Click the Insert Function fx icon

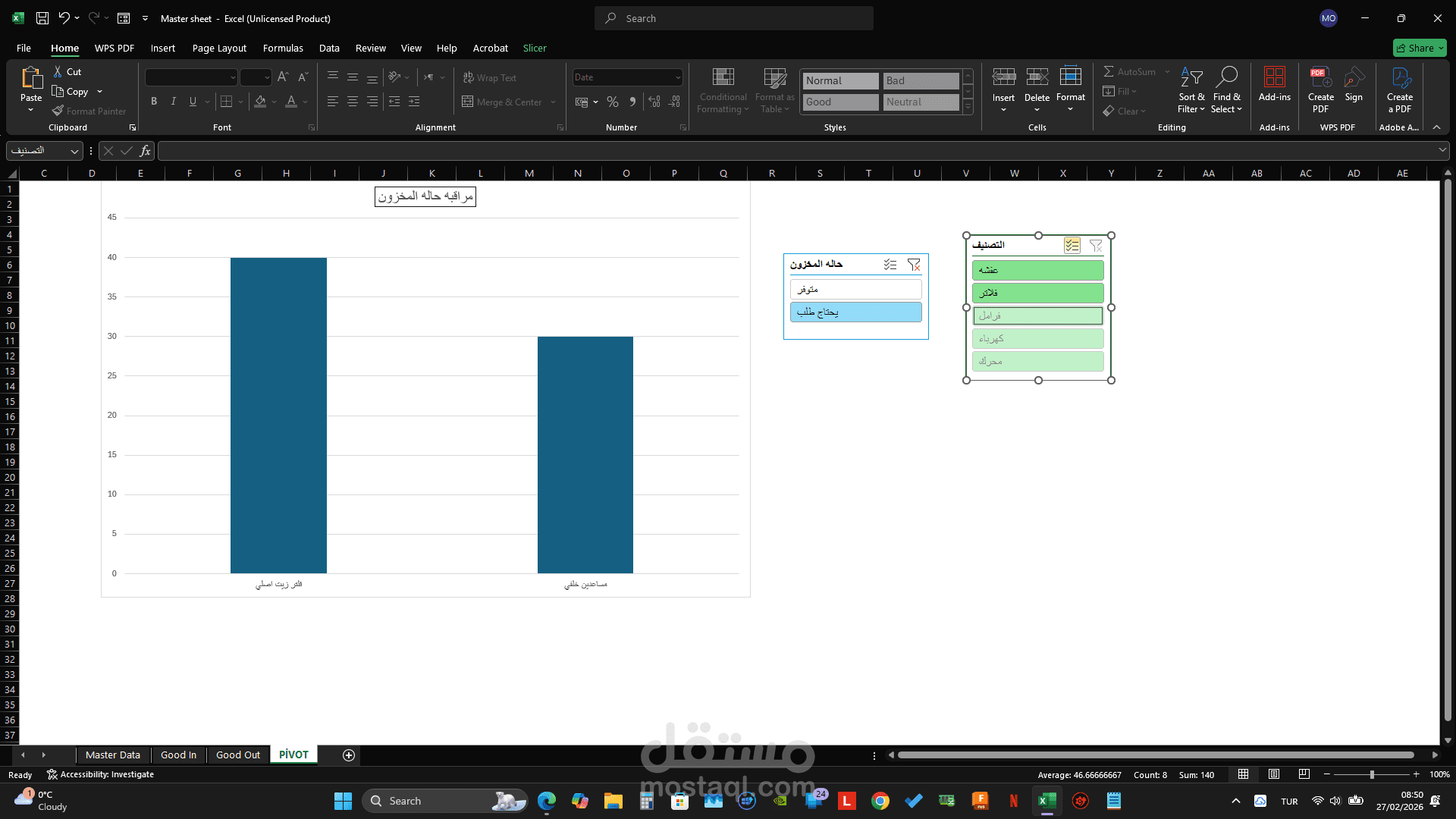[x=145, y=151]
